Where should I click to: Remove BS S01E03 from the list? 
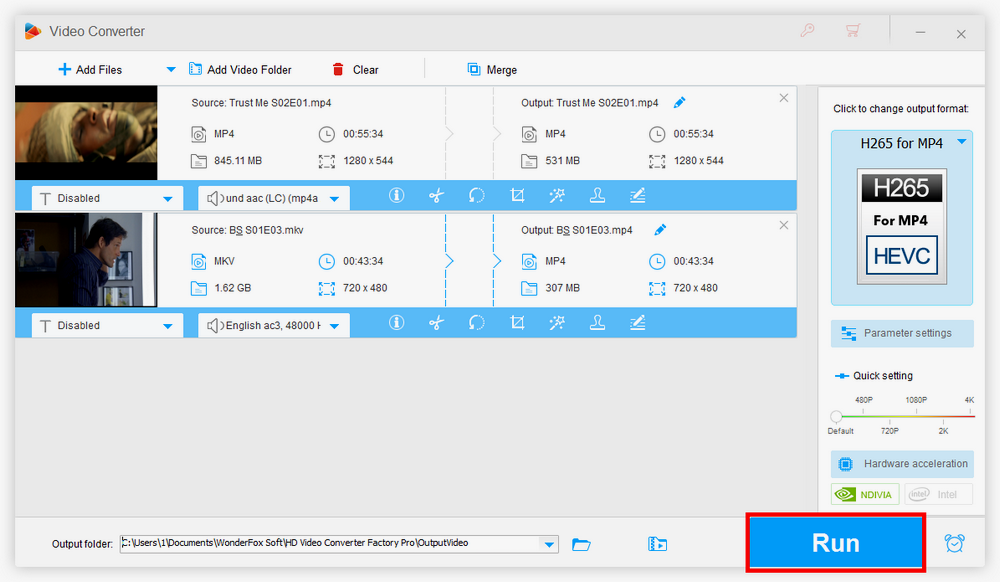coord(784,225)
